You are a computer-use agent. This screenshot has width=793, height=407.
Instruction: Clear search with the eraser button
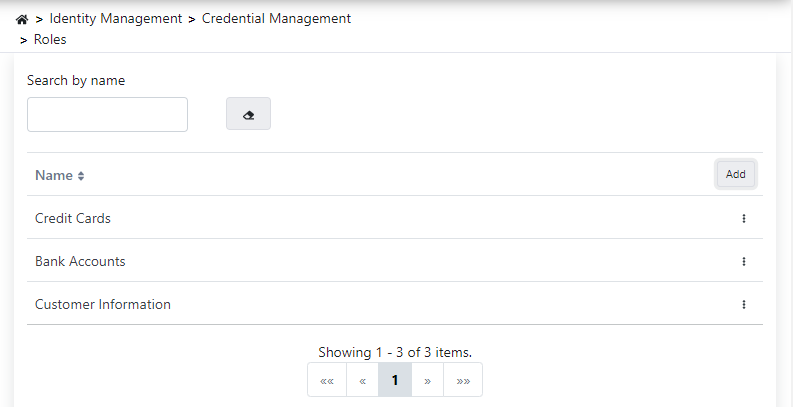(x=249, y=114)
